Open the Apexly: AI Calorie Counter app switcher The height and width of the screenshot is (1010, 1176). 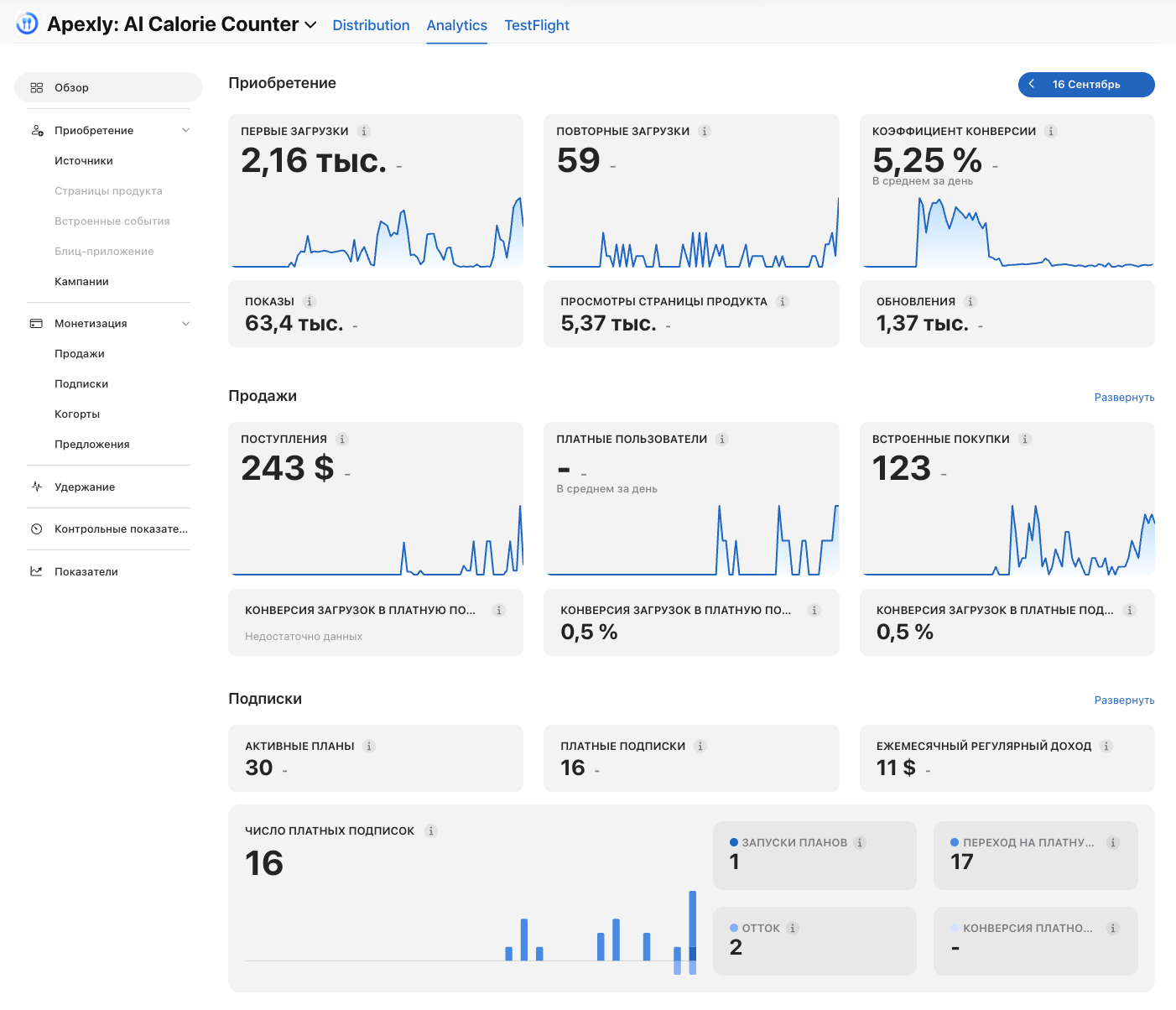pyautogui.click(x=181, y=24)
